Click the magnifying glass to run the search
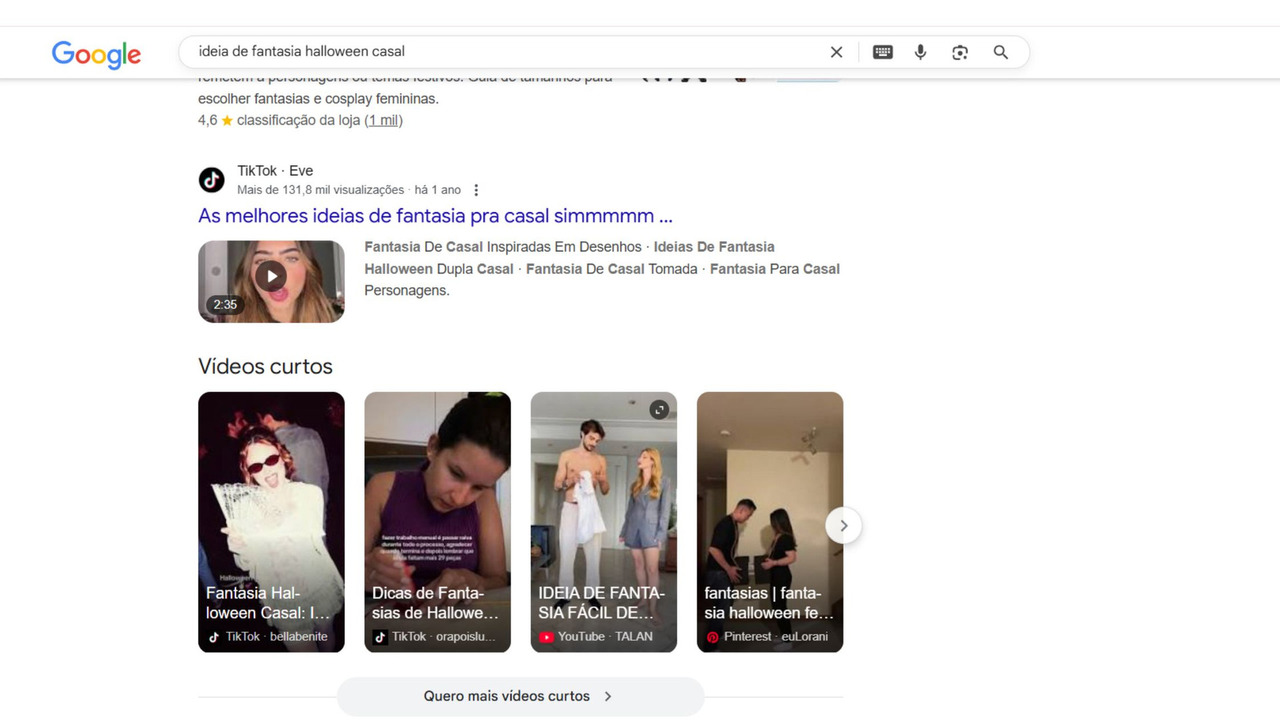This screenshot has width=1280, height=720. [x=1000, y=51]
